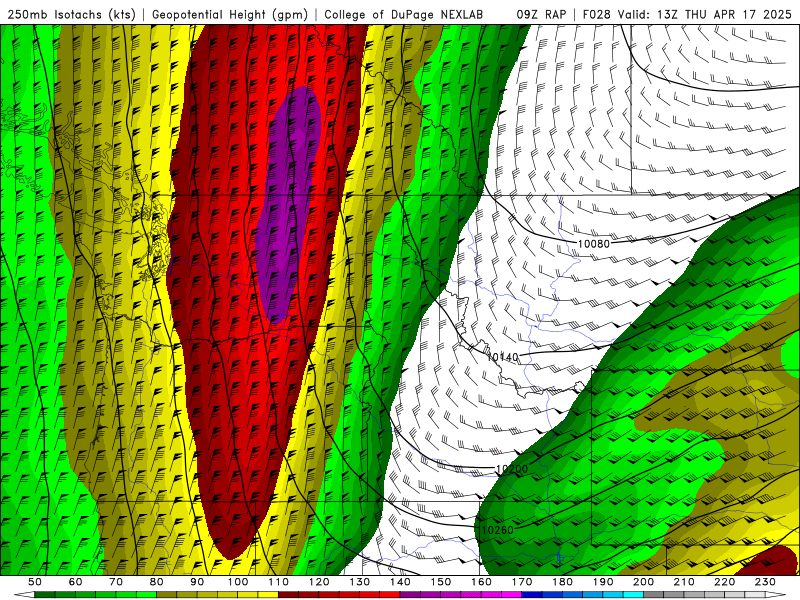800x600 pixels.
Task: Click the '250mb Isotachs (kts)' title text
Action: pyautogui.click(x=71, y=14)
